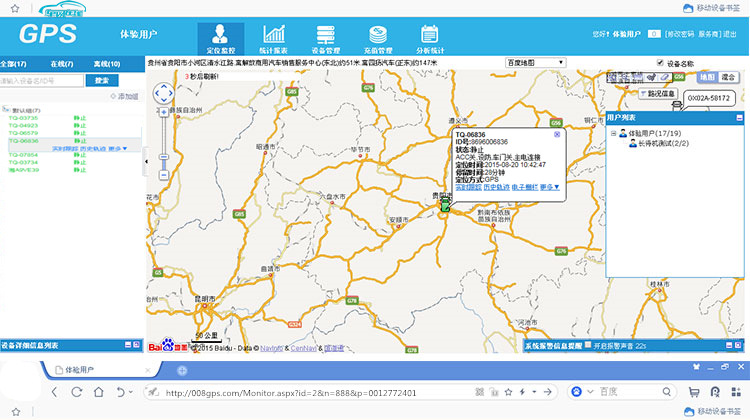Click the device name/ID search field

pyautogui.click(x=42, y=81)
